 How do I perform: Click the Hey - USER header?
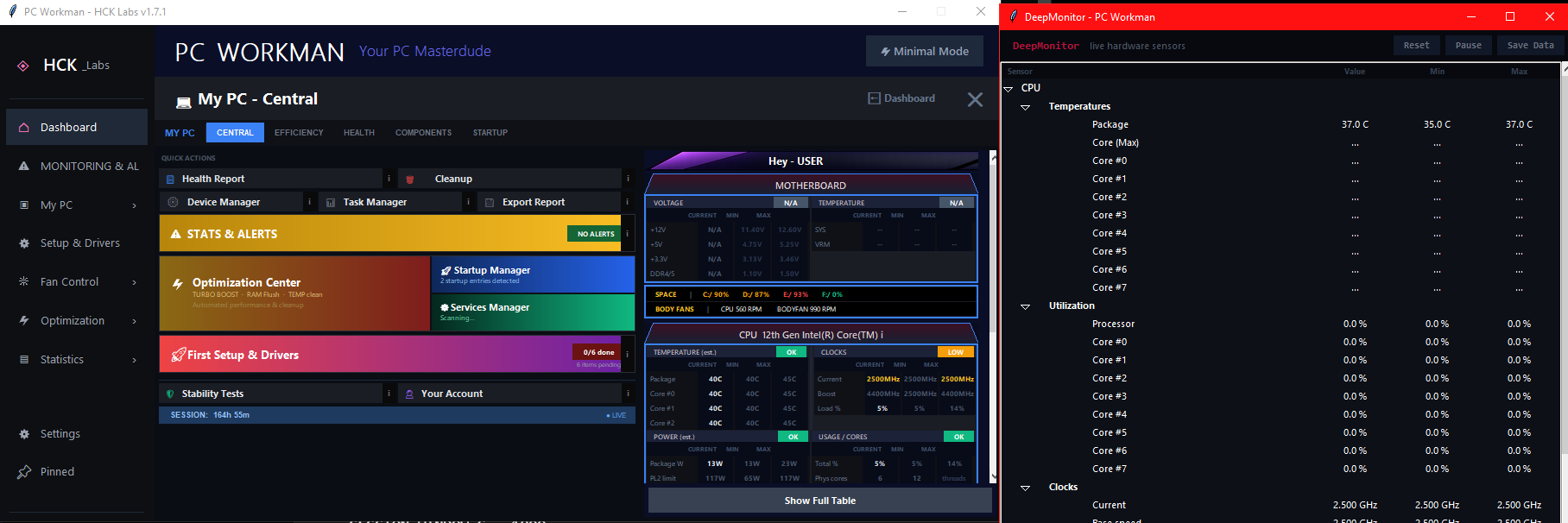[795, 161]
